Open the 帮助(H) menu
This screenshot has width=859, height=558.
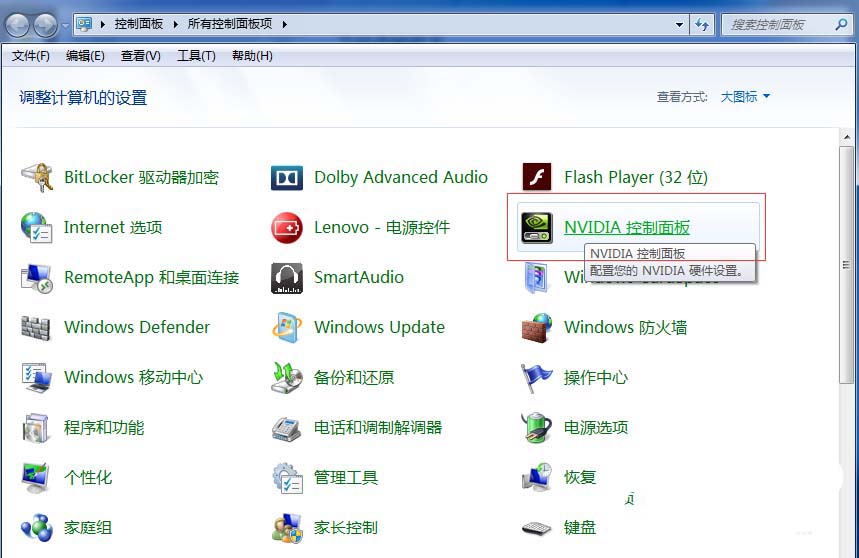[x=252, y=56]
